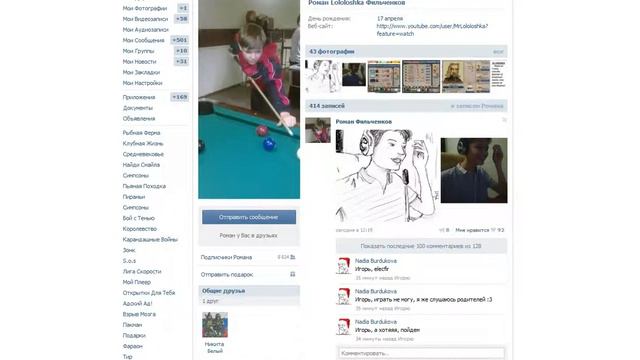Click Отправить подарок link
This screenshot has width=640, height=360.
coord(227,274)
